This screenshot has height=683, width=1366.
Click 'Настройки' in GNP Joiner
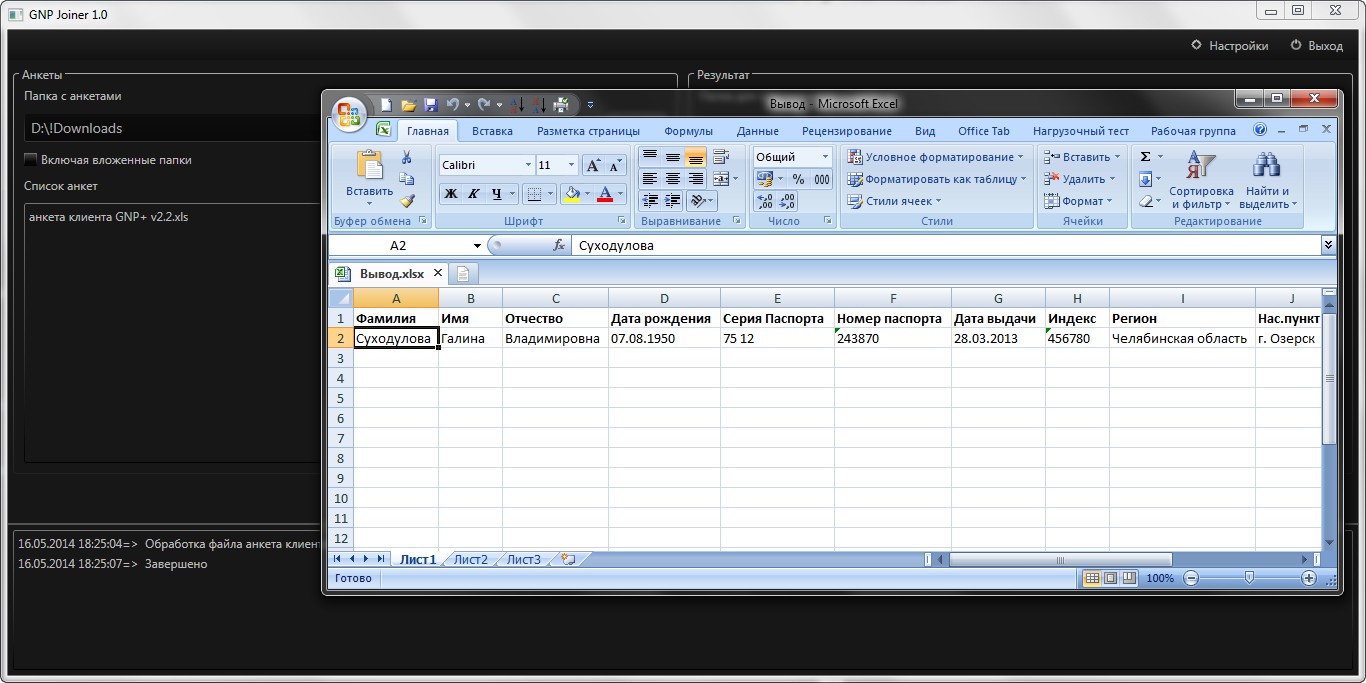(x=1230, y=45)
